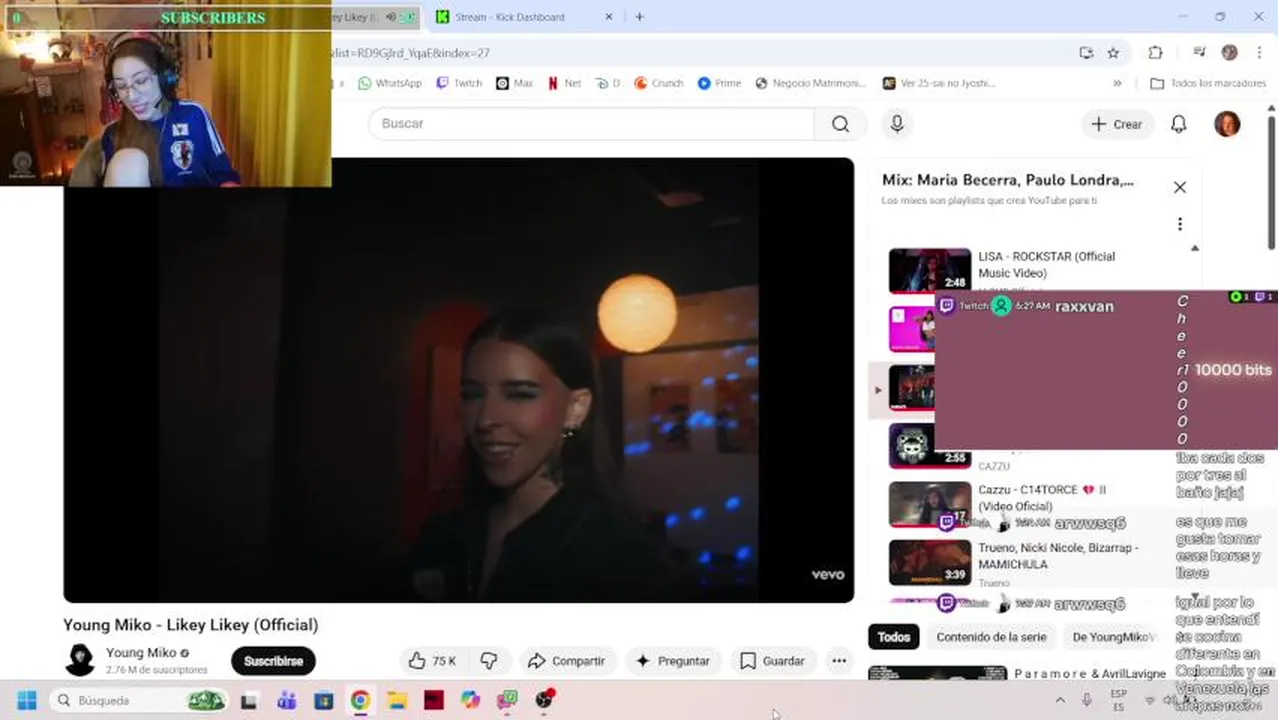Viewport: 1278px width, 720px height.
Task: Click the Mix: Maria Becerra, Paulo Londra title
Action: coord(1008,181)
